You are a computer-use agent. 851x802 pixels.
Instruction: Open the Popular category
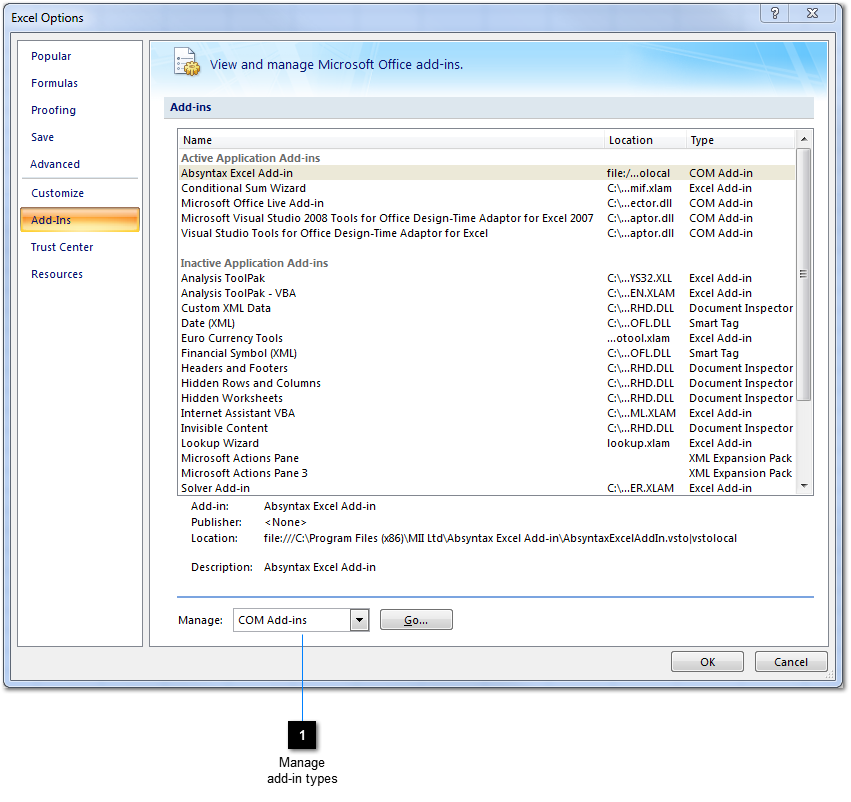click(x=51, y=56)
